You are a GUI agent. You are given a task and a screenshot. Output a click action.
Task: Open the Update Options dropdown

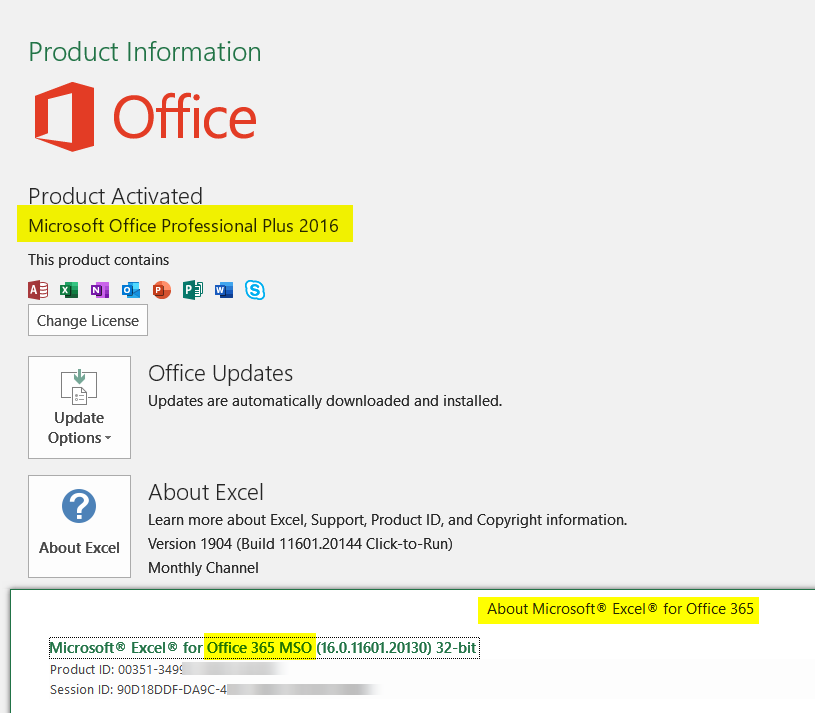pyautogui.click(x=80, y=407)
